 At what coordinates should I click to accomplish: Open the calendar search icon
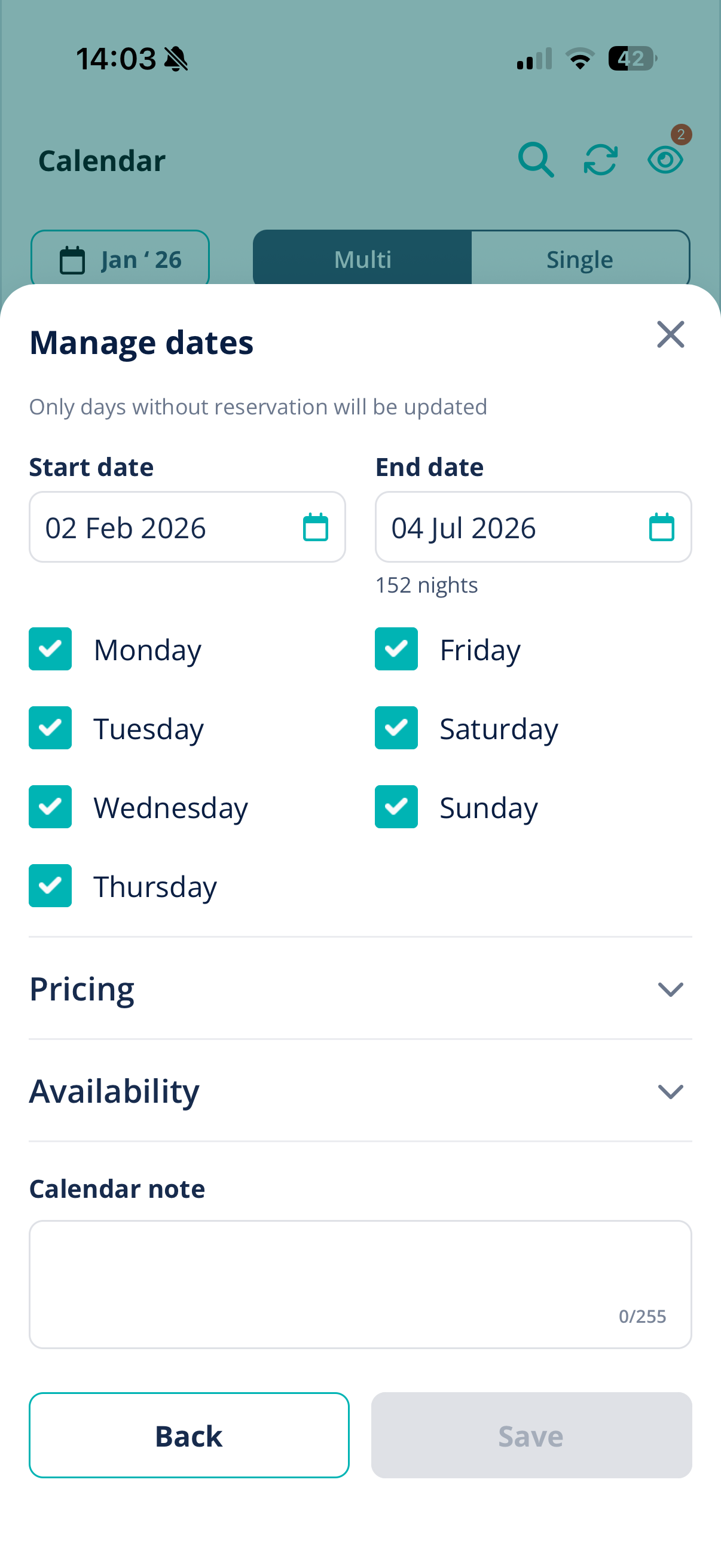point(536,160)
